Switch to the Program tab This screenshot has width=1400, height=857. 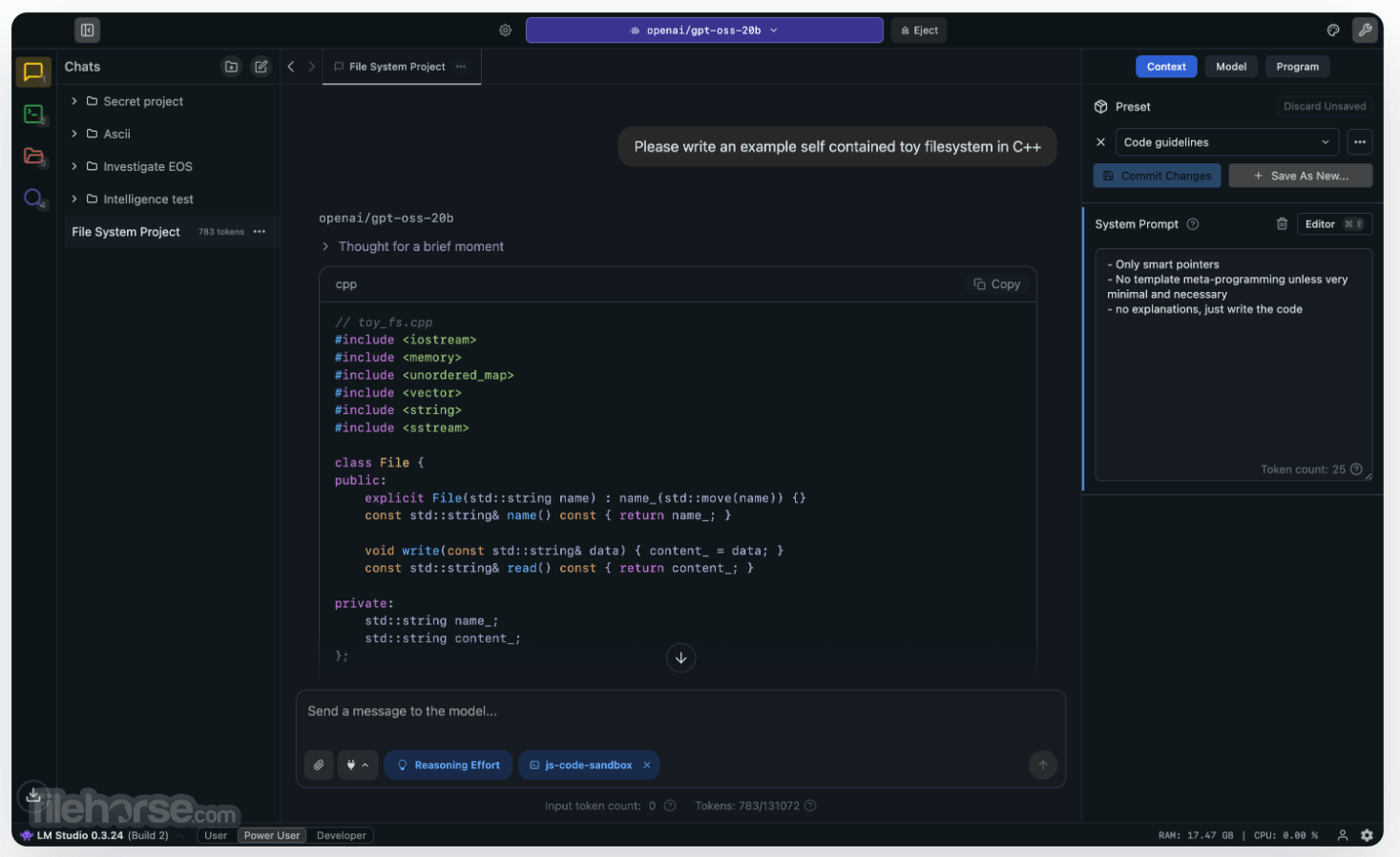pyautogui.click(x=1298, y=67)
